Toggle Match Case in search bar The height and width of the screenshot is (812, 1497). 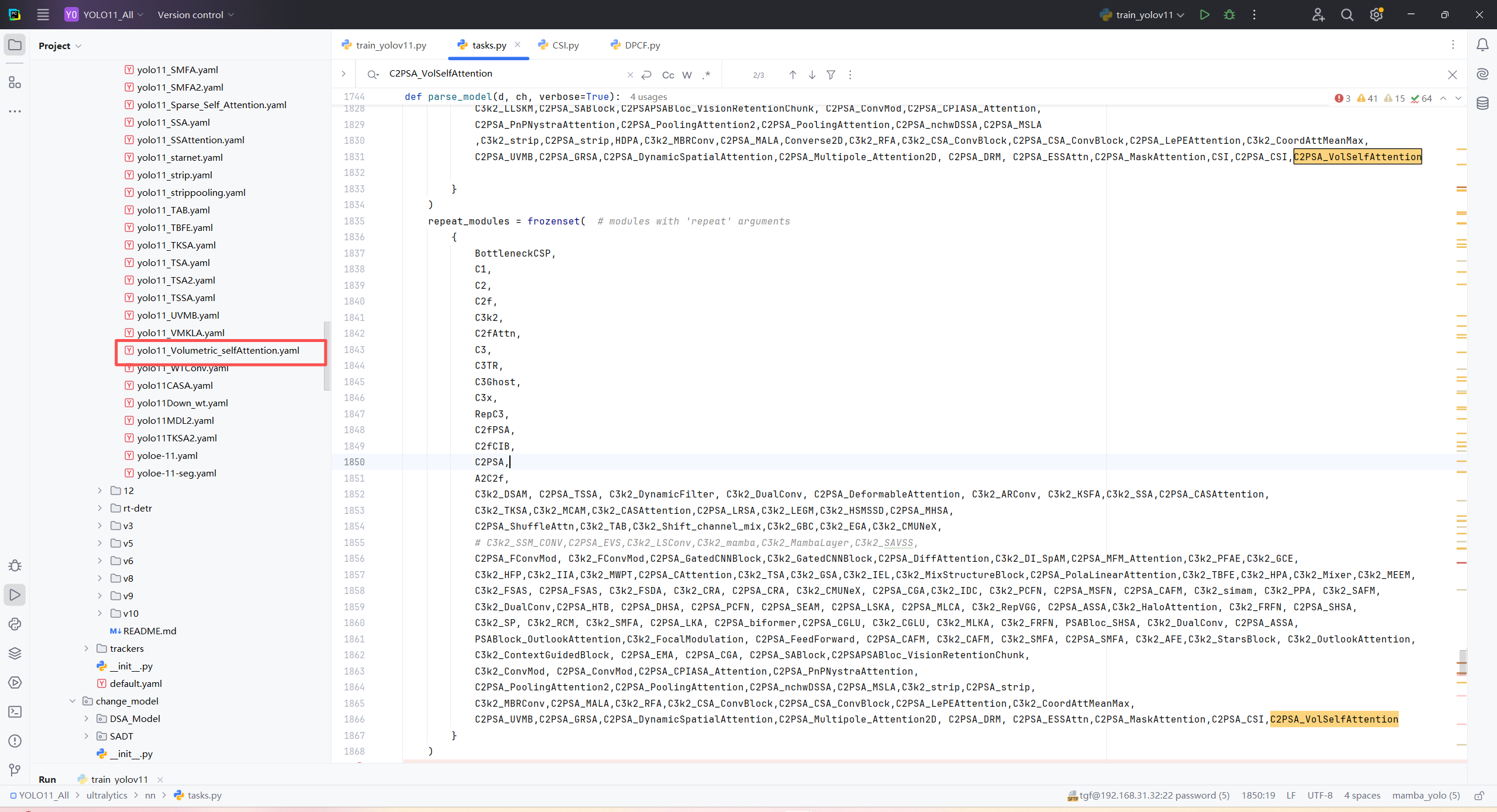click(x=668, y=75)
